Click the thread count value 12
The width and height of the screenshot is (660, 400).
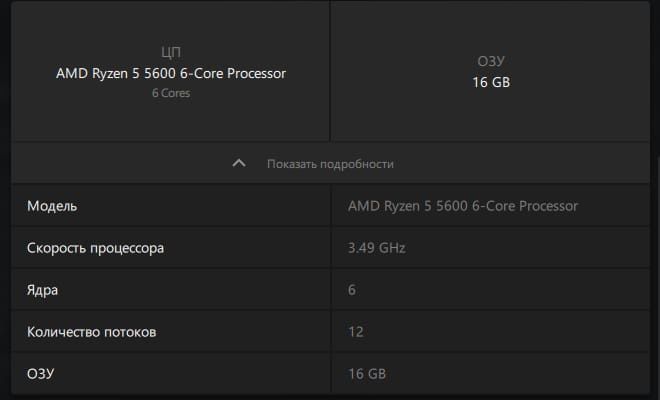(x=356, y=332)
